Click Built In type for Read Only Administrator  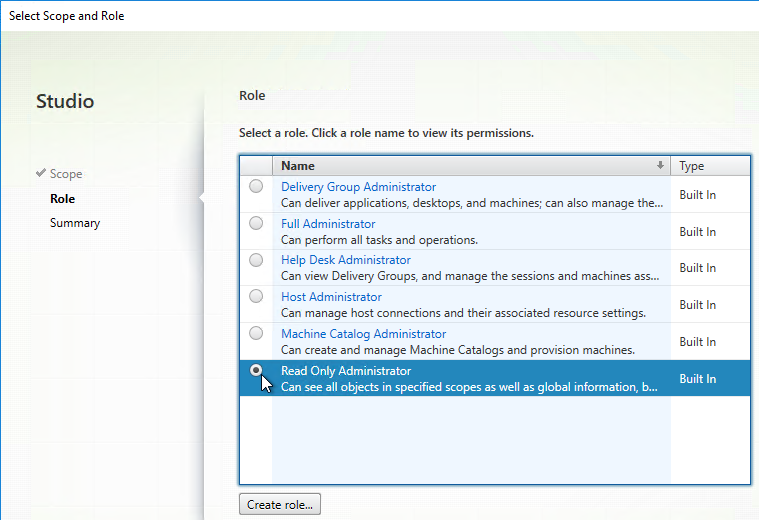click(698, 379)
